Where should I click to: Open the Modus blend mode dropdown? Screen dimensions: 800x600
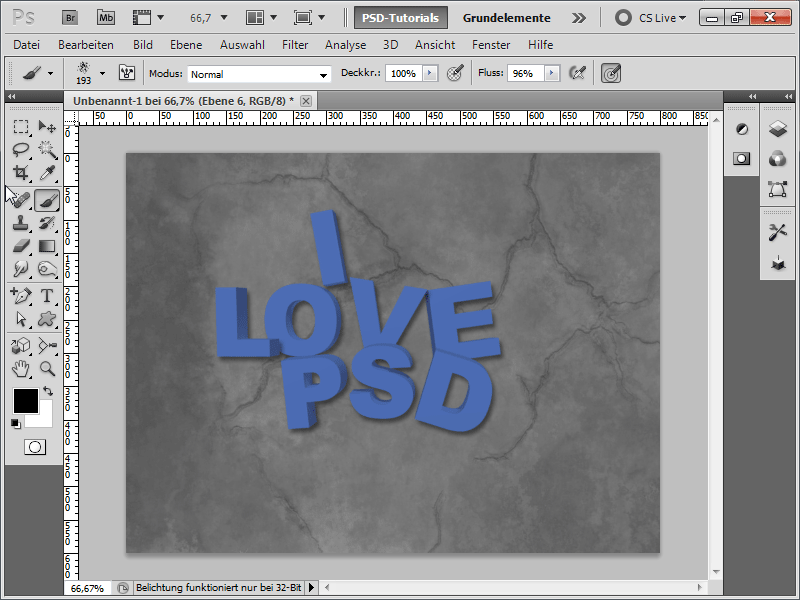(259, 74)
